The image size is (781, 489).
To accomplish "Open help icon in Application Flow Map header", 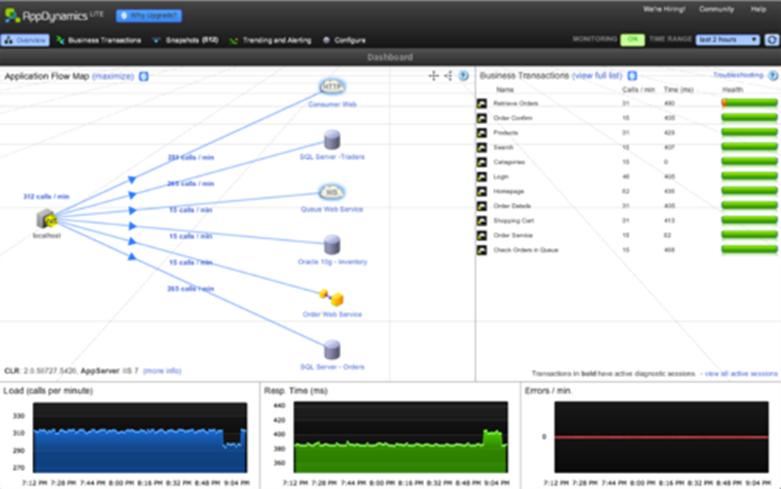I will point(464,76).
